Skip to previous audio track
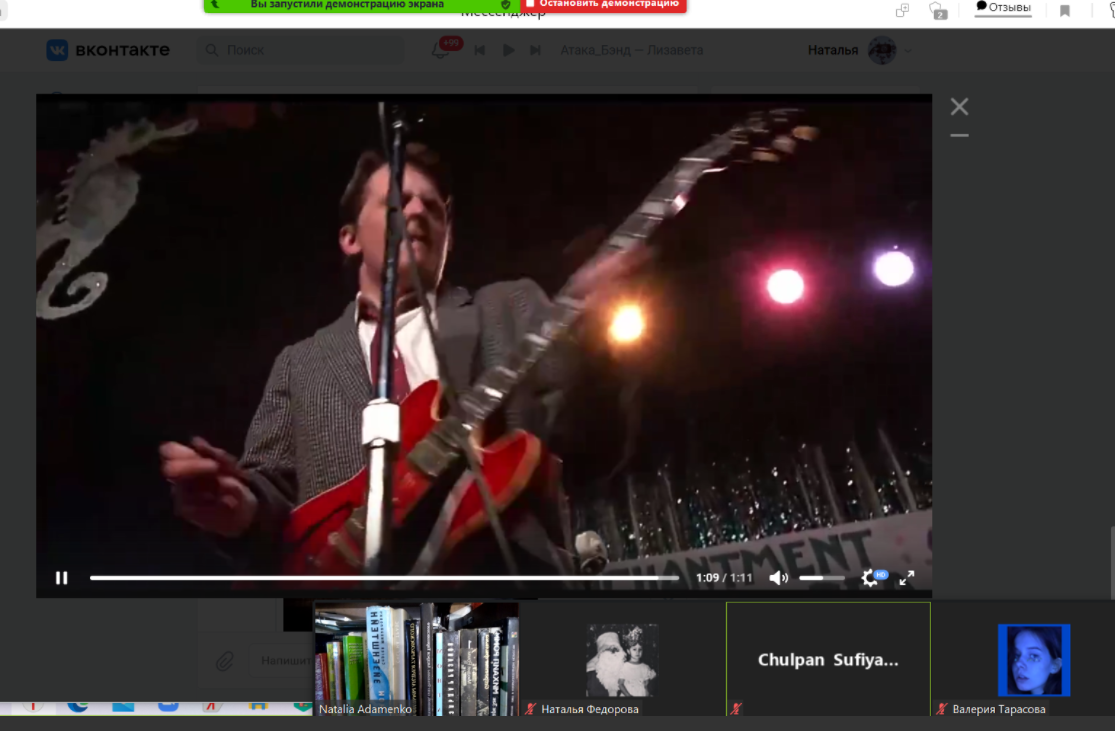This screenshot has width=1115, height=731. (480, 50)
